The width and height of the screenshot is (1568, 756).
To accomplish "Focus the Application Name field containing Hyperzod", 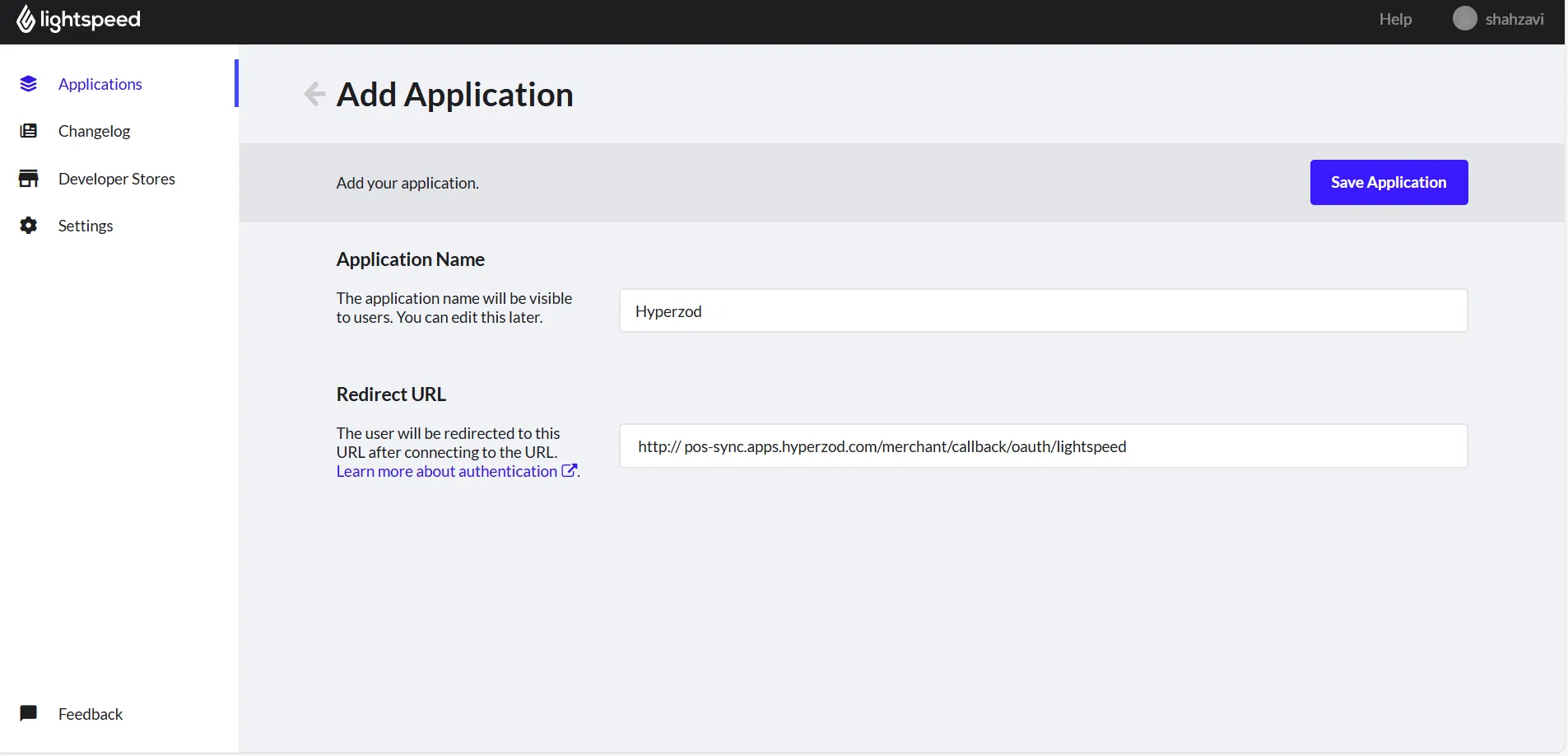I will click(x=1043, y=310).
